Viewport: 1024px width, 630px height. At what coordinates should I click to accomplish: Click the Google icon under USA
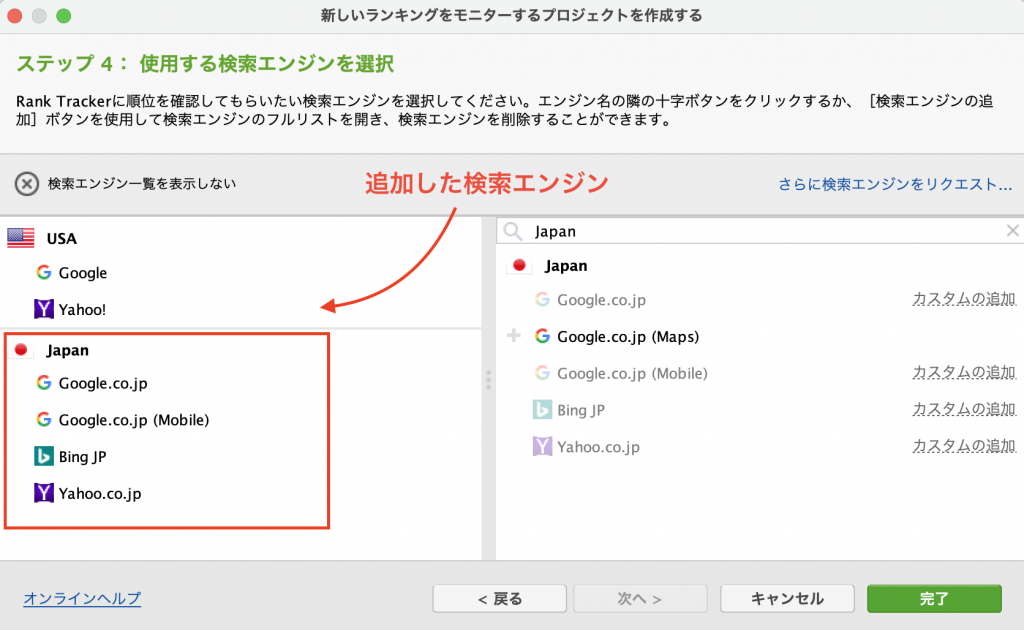pyautogui.click(x=44, y=272)
